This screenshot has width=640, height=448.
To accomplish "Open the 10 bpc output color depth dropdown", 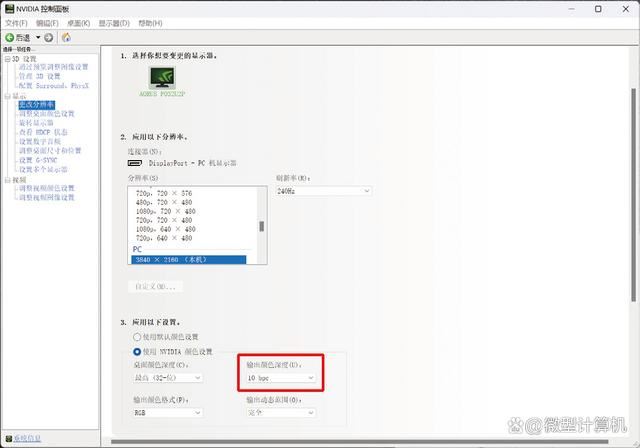I will click(x=282, y=378).
